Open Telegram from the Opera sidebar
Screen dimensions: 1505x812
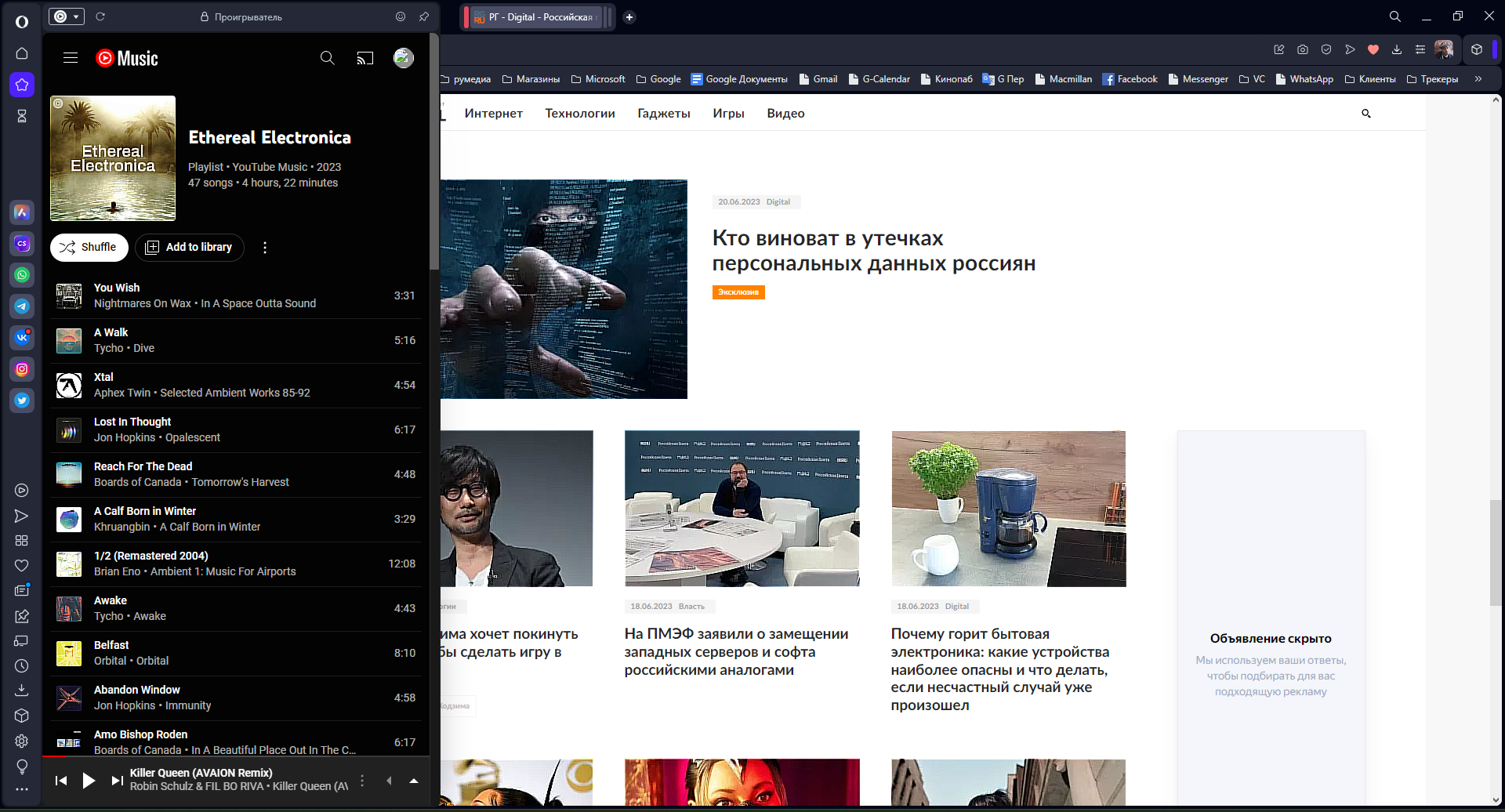(22, 306)
